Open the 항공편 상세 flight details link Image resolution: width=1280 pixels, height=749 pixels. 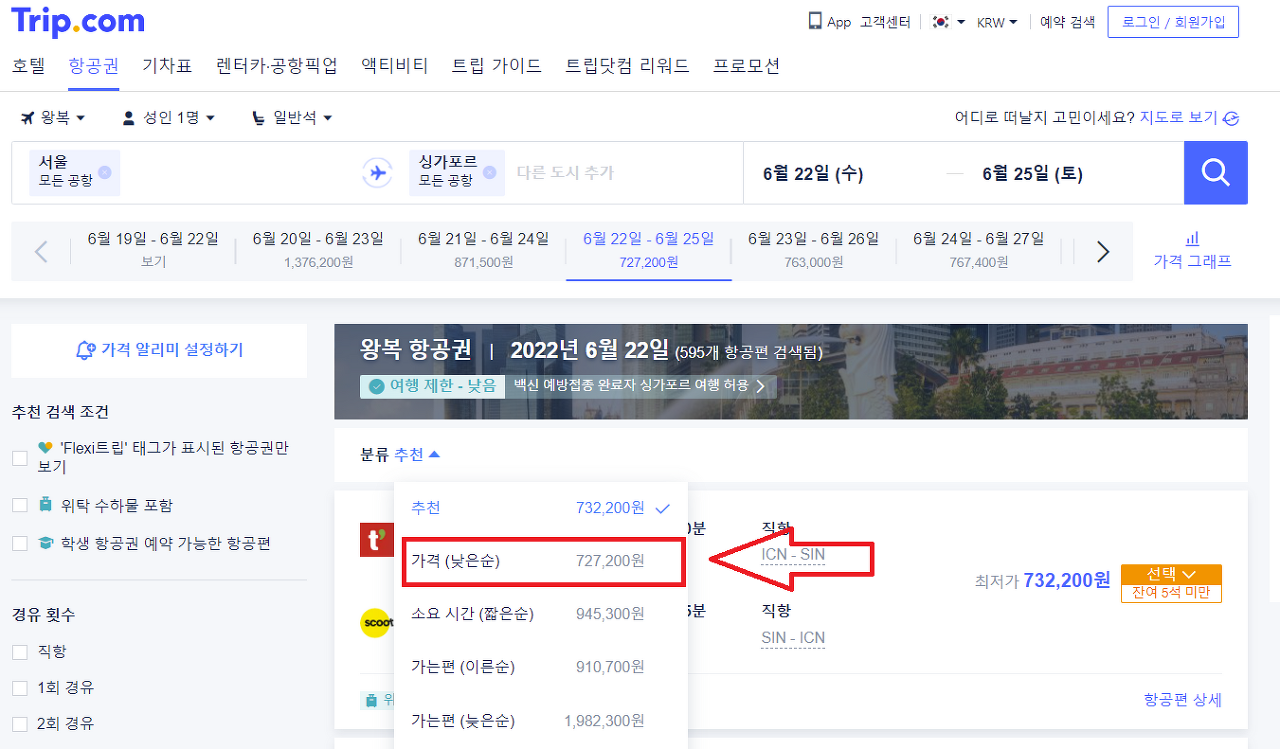(1181, 700)
